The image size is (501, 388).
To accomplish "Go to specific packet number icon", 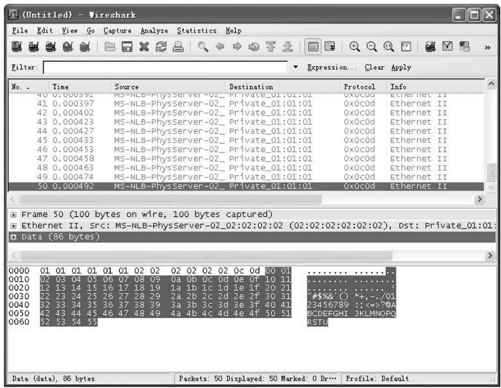I will point(254,47).
